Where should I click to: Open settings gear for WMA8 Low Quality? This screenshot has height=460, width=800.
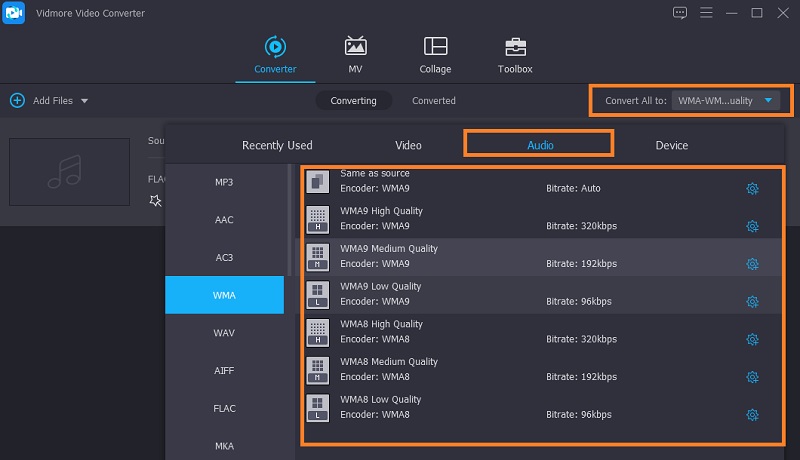pyautogui.click(x=752, y=414)
